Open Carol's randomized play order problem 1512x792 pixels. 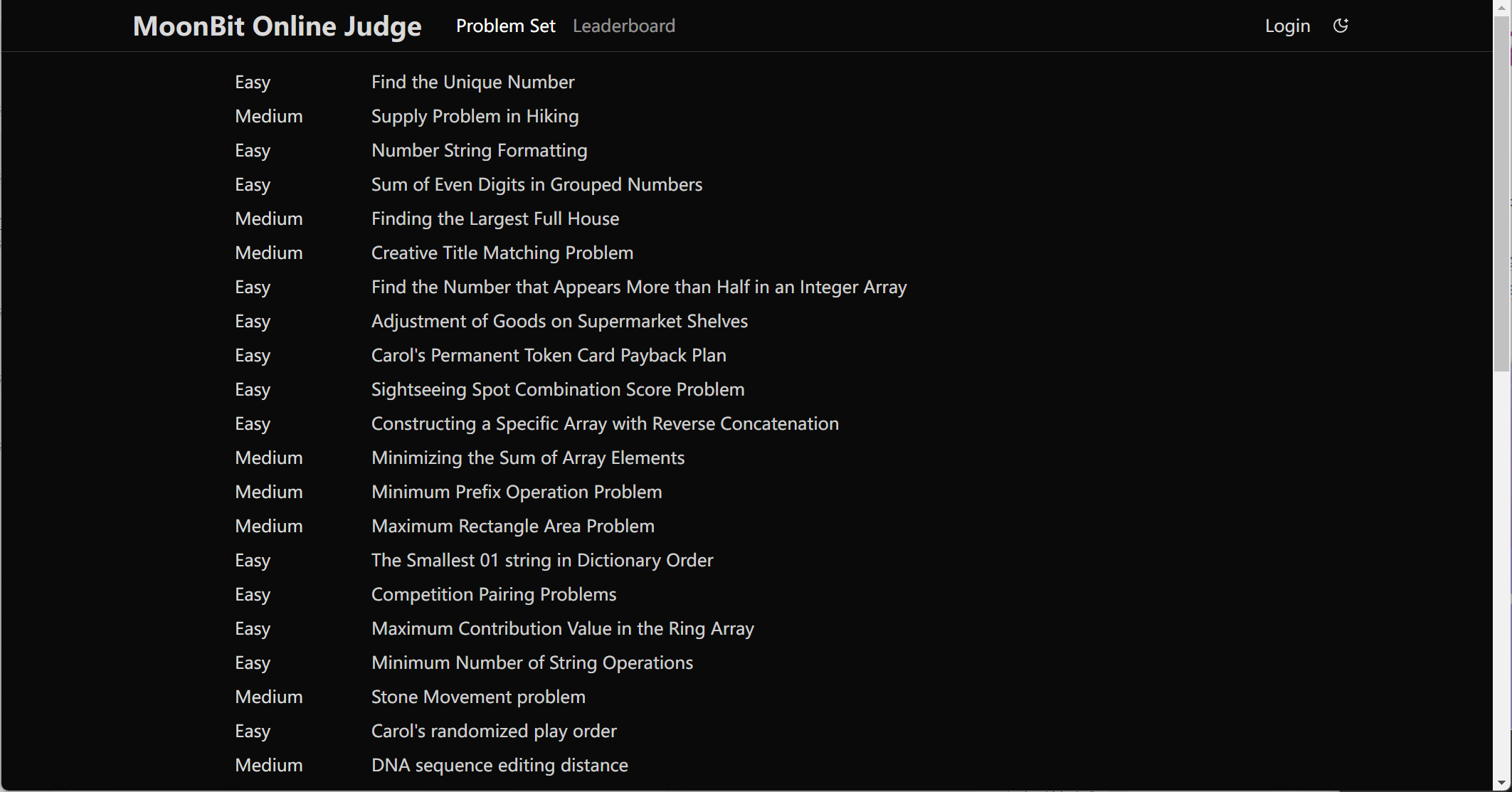pyautogui.click(x=494, y=731)
